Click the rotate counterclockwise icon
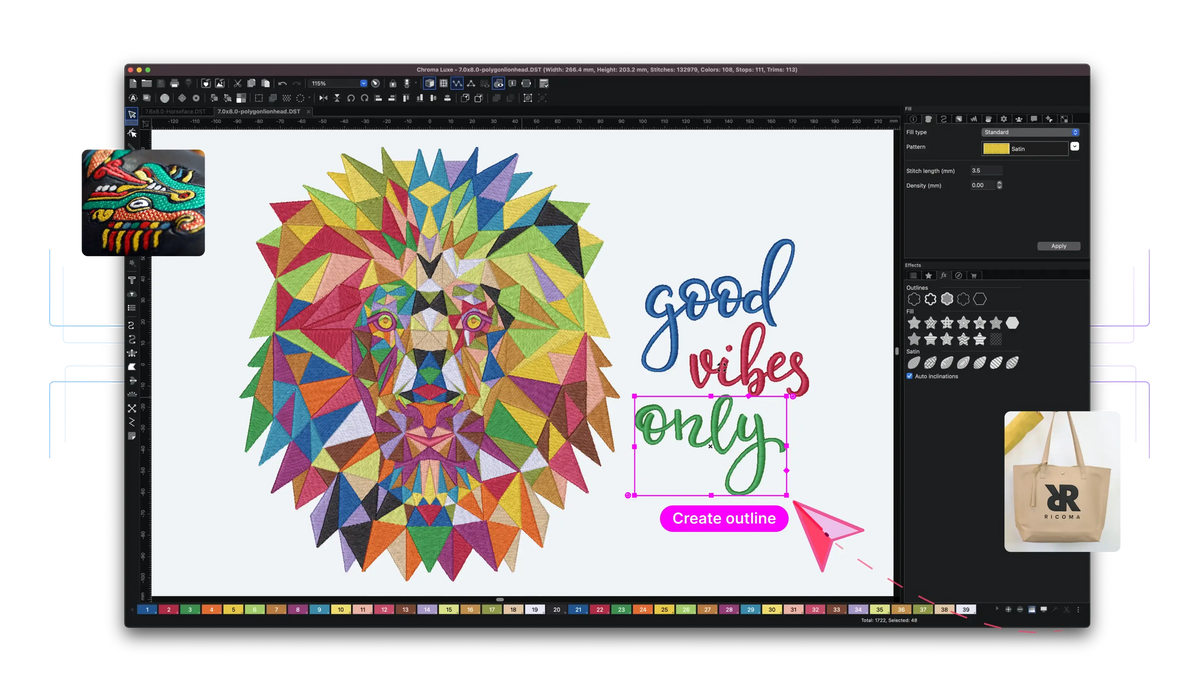Image resolution: width=1200 pixels, height=683 pixels. pos(351,98)
